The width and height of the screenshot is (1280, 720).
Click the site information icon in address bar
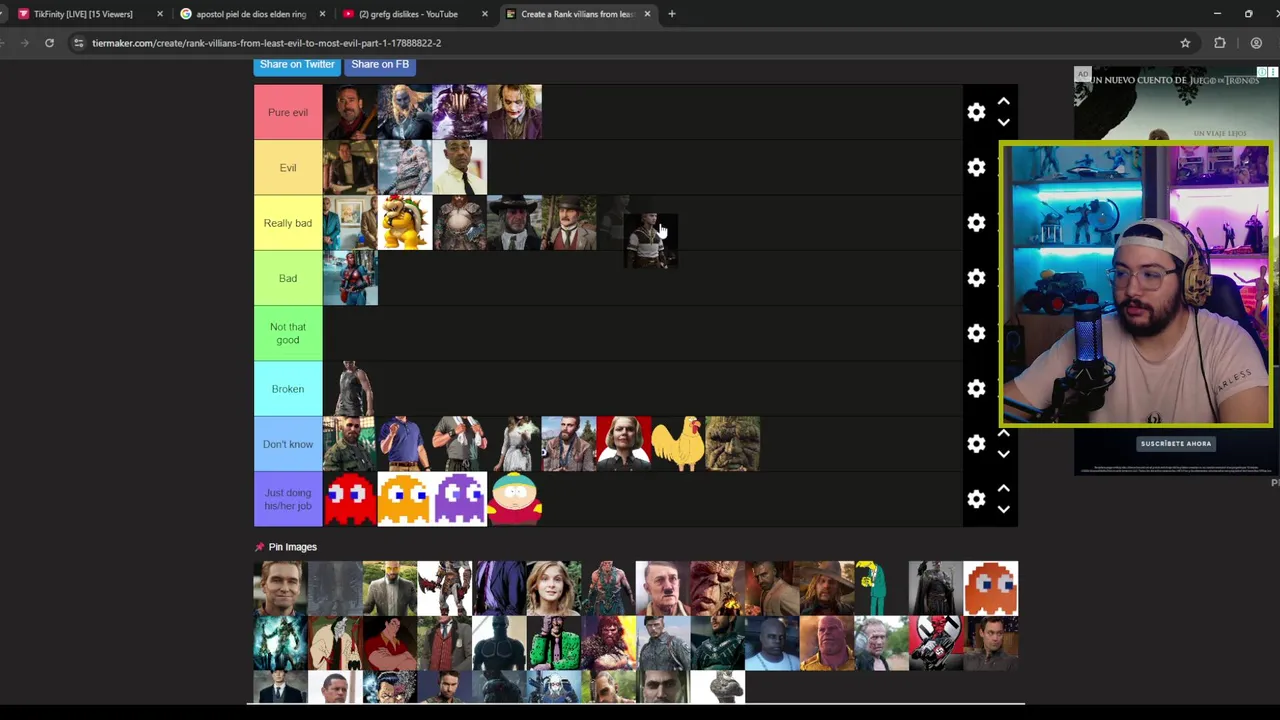pyautogui.click(x=79, y=43)
